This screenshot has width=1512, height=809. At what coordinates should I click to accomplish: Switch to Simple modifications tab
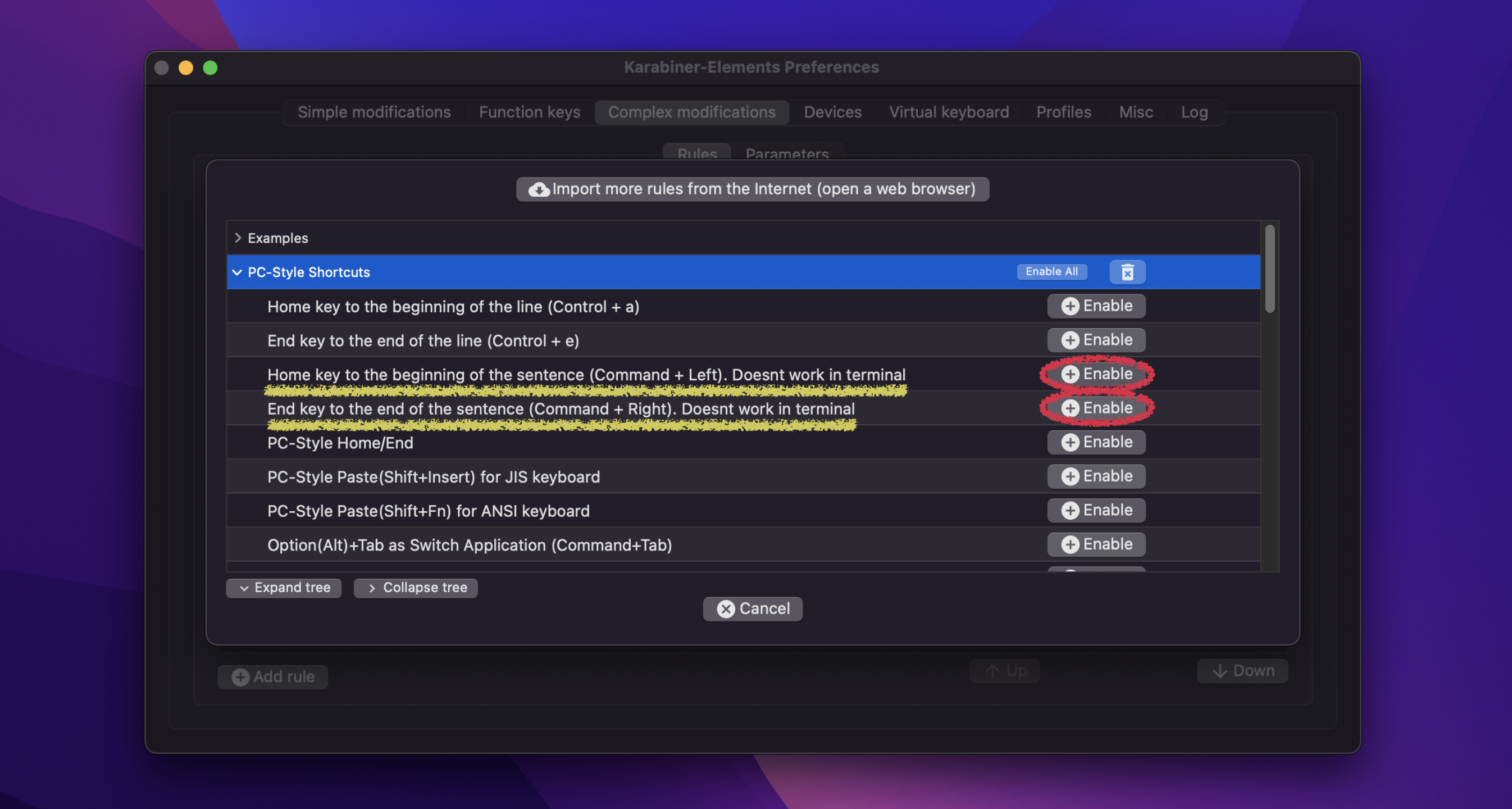(x=374, y=112)
